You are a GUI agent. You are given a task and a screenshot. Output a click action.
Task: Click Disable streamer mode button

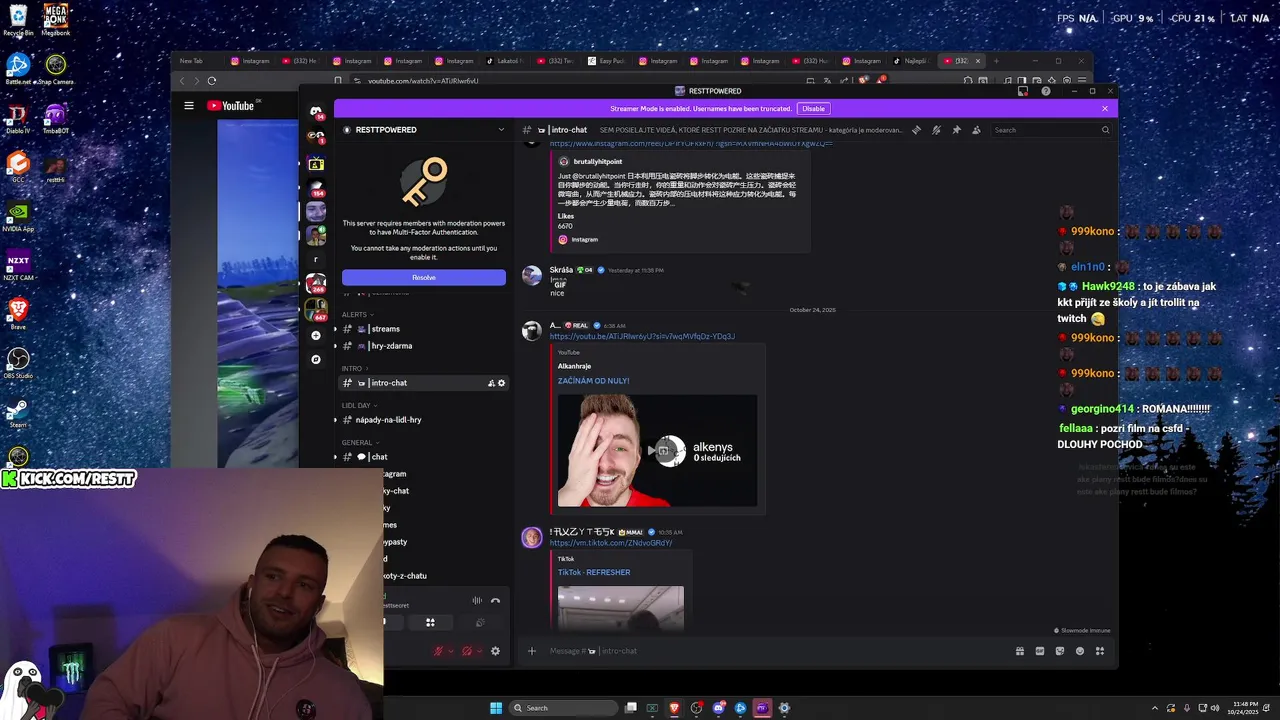814,108
